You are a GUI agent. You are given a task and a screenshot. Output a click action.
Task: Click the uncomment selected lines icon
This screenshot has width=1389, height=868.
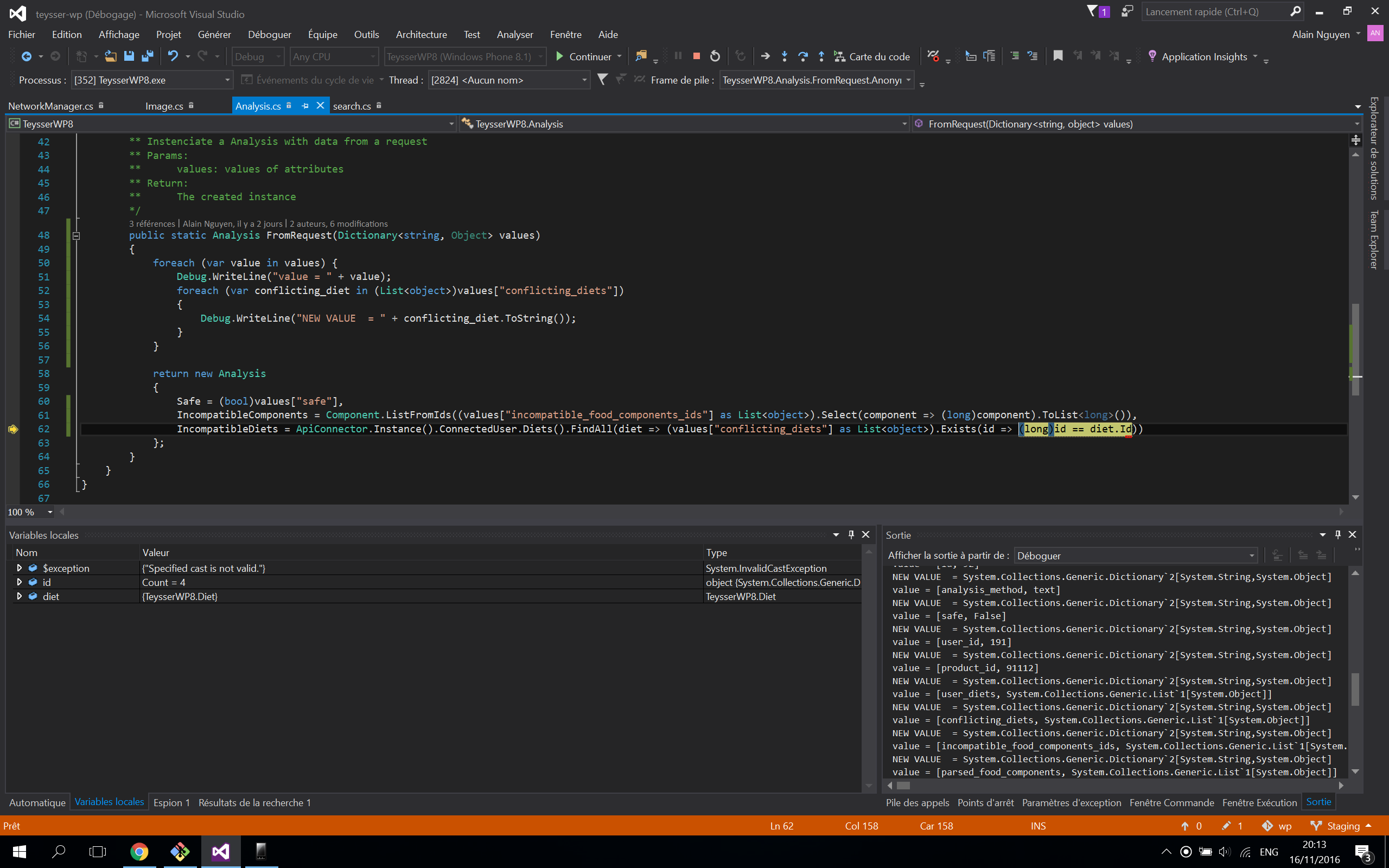[x=1033, y=56]
